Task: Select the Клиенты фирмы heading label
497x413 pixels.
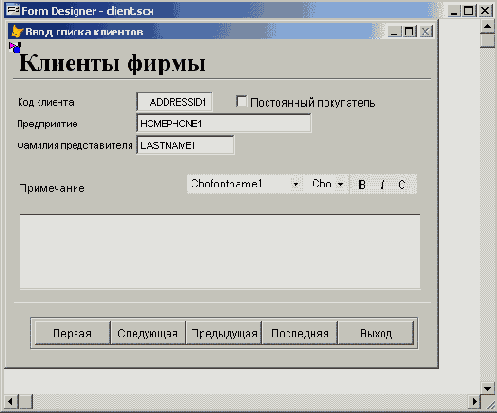Action: (112, 63)
